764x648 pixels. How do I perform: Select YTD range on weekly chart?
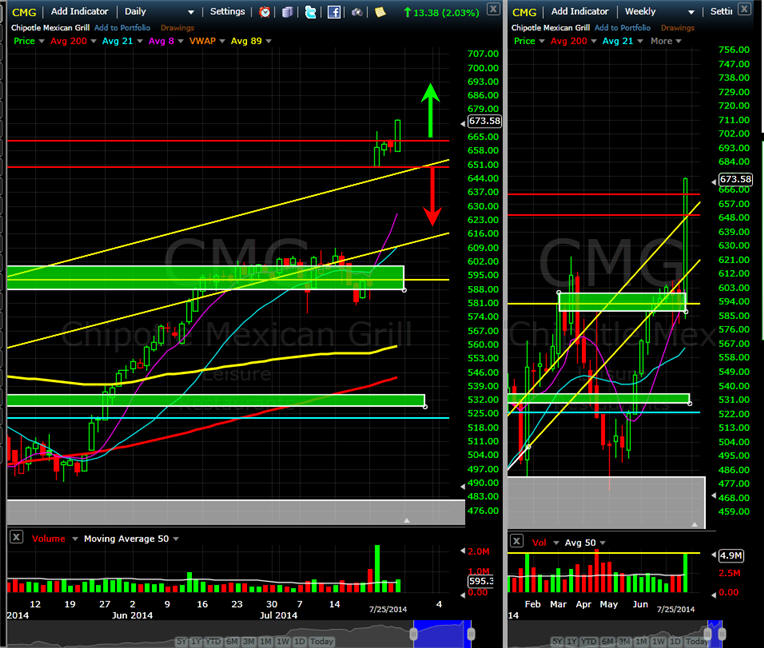590,642
